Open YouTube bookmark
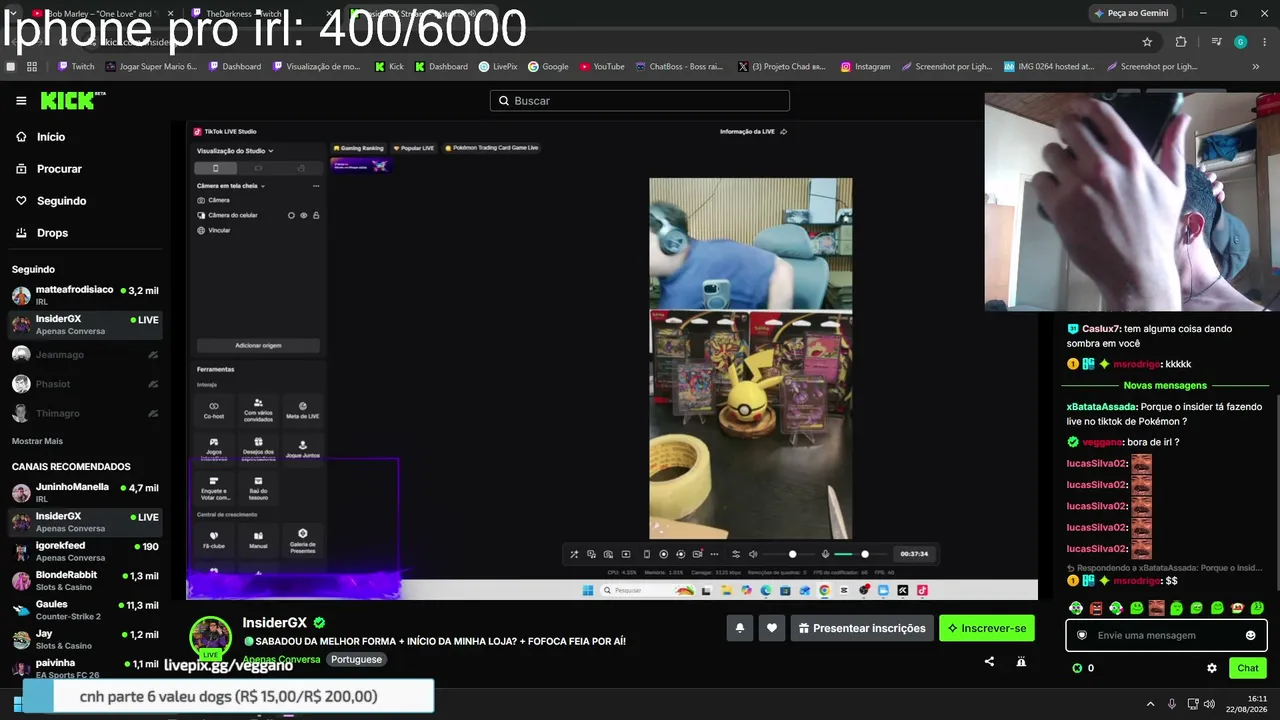This screenshot has height=720, width=1280. click(601, 67)
